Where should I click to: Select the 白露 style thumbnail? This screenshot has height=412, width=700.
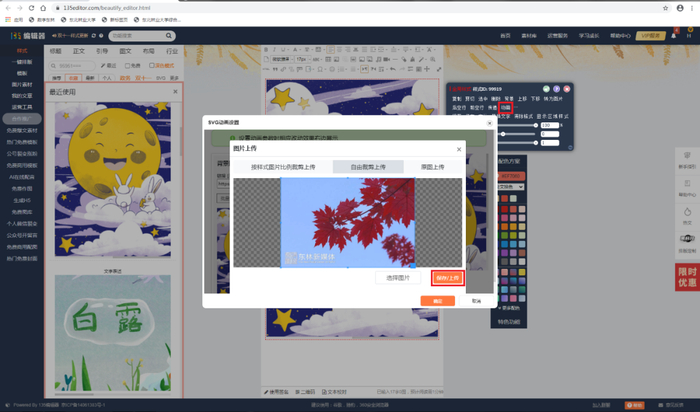[x=112, y=333]
